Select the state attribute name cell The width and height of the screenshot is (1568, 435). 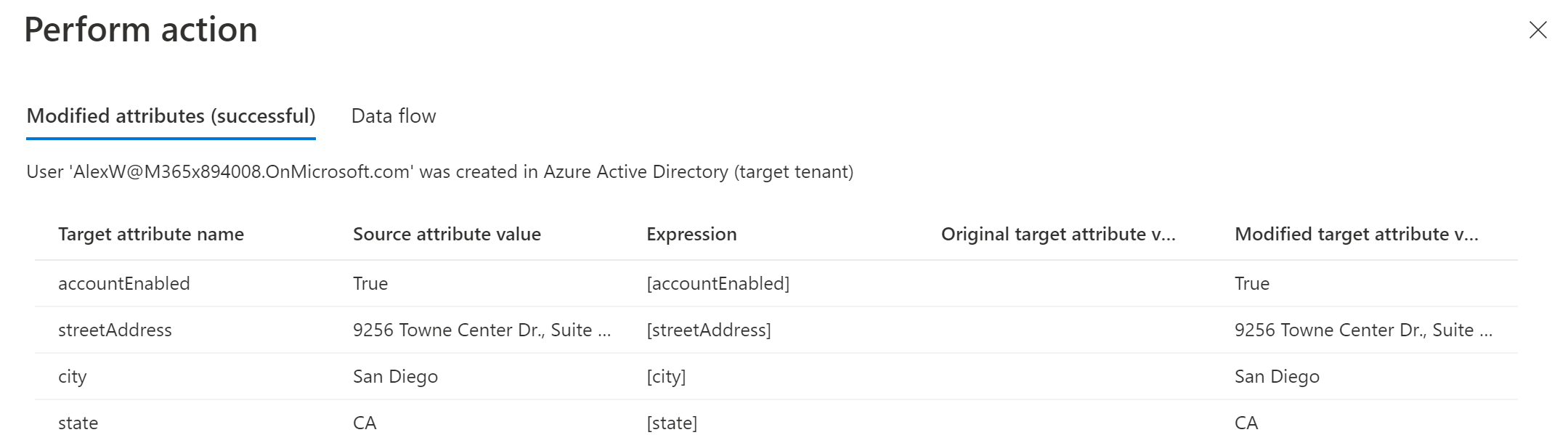(78, 423)
